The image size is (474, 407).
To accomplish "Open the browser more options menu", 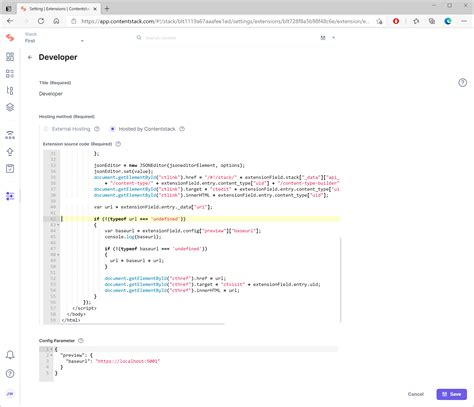I will 464,21.
